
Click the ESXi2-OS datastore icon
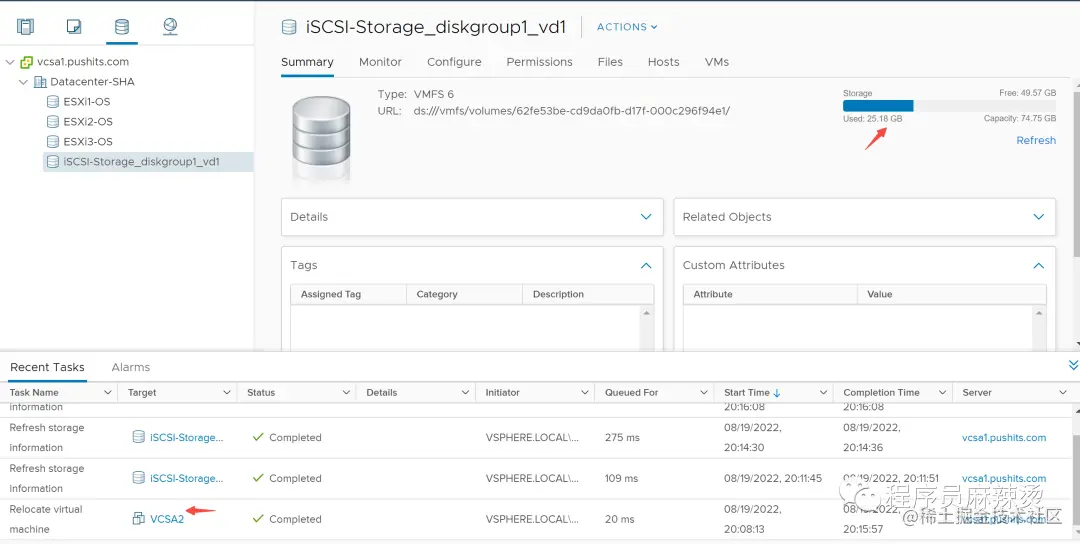point(52,122)
